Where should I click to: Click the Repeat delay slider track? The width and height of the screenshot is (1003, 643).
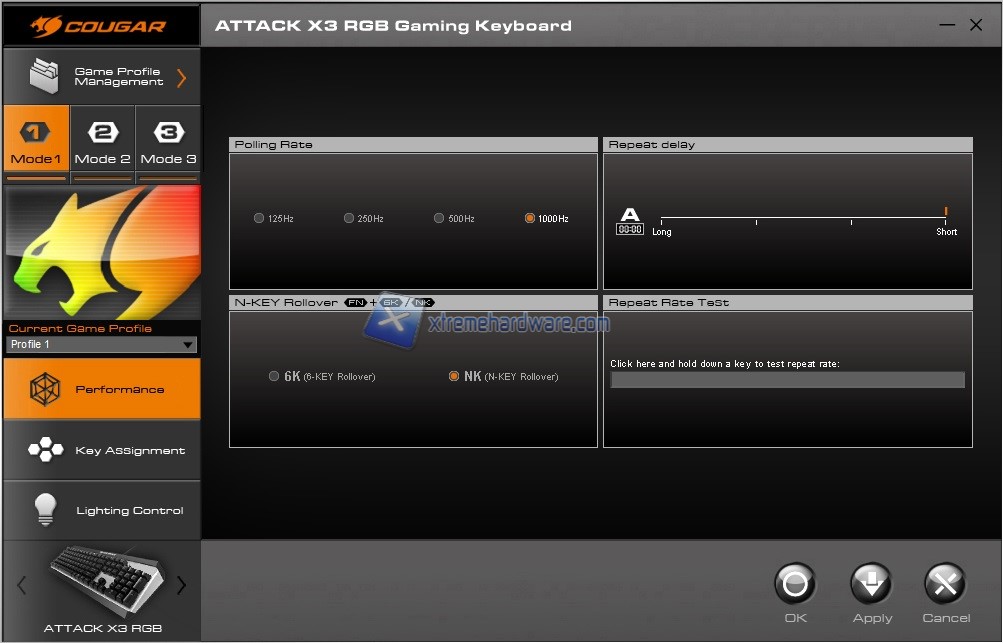click(x=803, y=218)
